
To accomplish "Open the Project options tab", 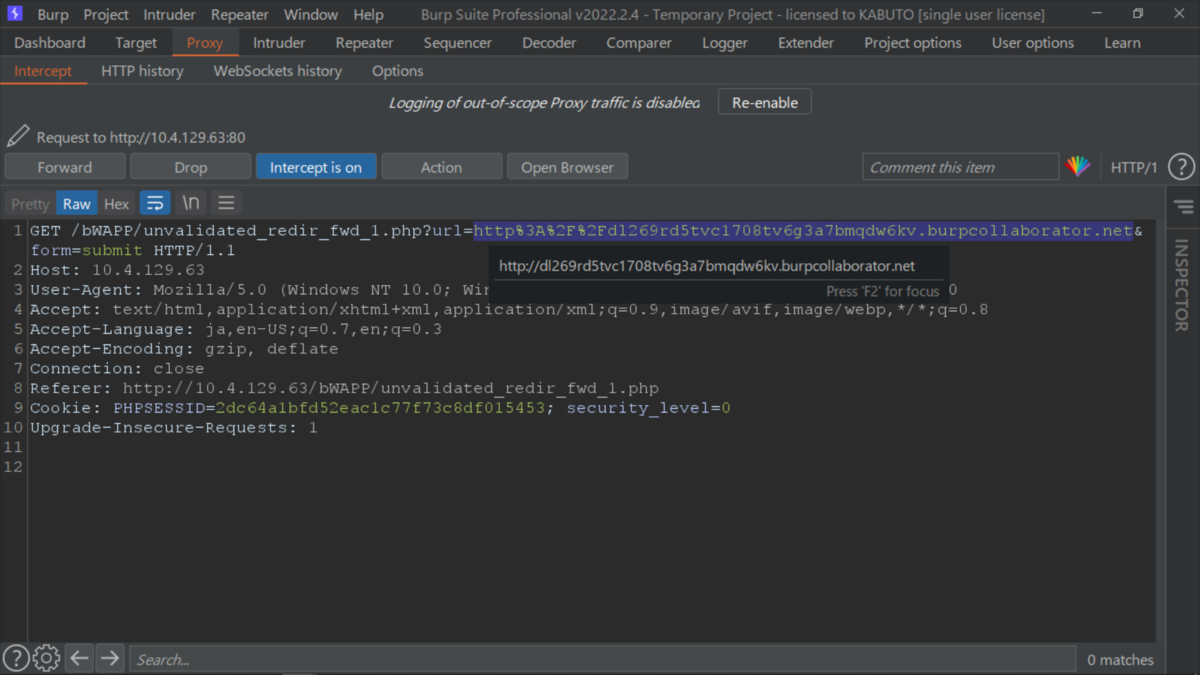I will [913, 43].
